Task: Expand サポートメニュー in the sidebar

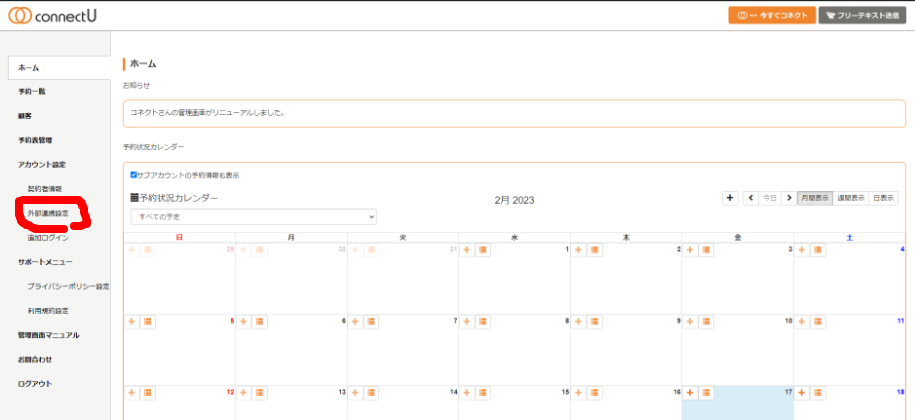Action: pos(45,261)
